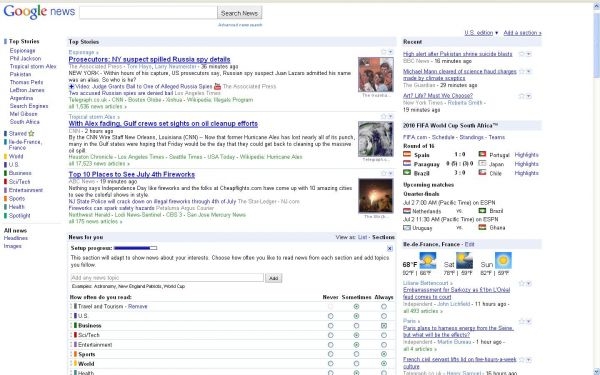The height and width of the screenshot is (375, 600).
Task: Click the Add any news topic field
Action: click(x=167, y=278)
